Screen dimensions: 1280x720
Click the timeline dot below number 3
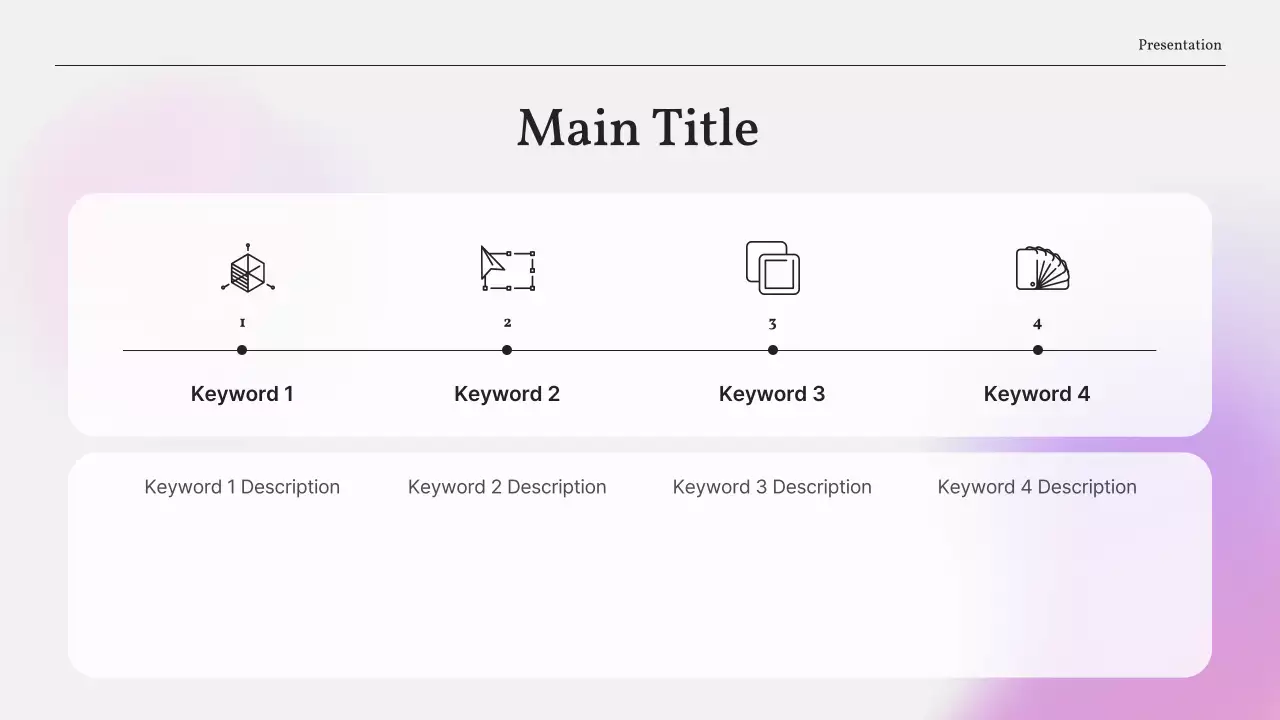[x=772, y=350]
